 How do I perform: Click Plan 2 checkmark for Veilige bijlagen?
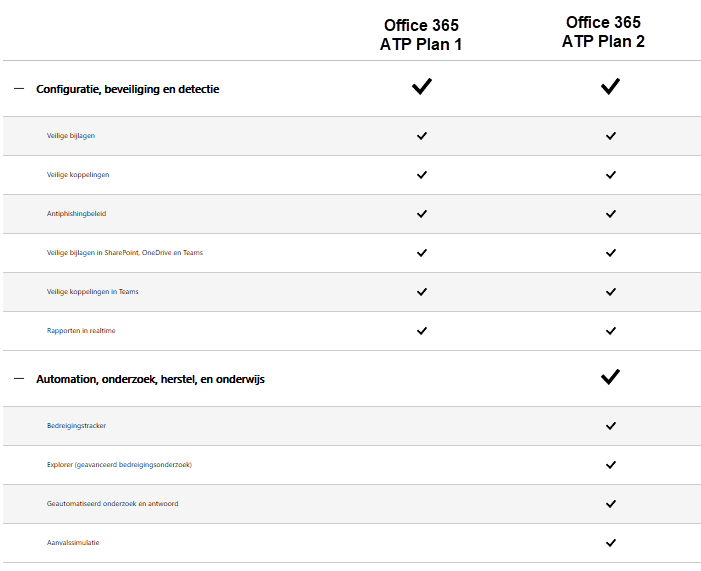[611, 136]
